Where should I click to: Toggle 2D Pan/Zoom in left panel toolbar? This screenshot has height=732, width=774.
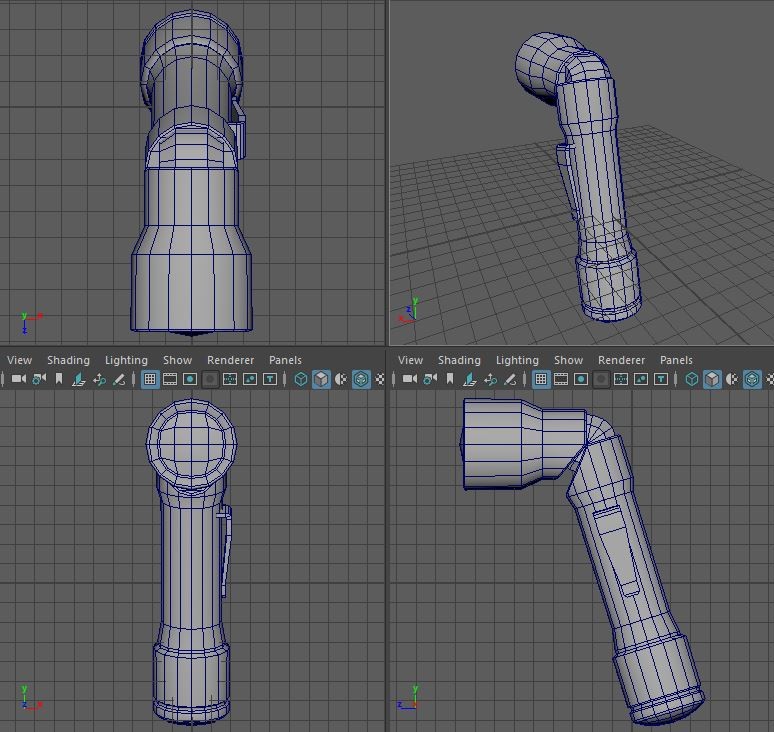click(99, 379)
